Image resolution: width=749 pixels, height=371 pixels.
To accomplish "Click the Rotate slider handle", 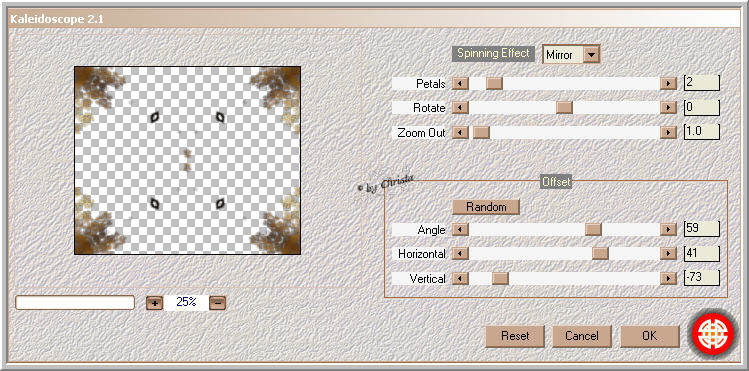I will (x=564, y=107).
